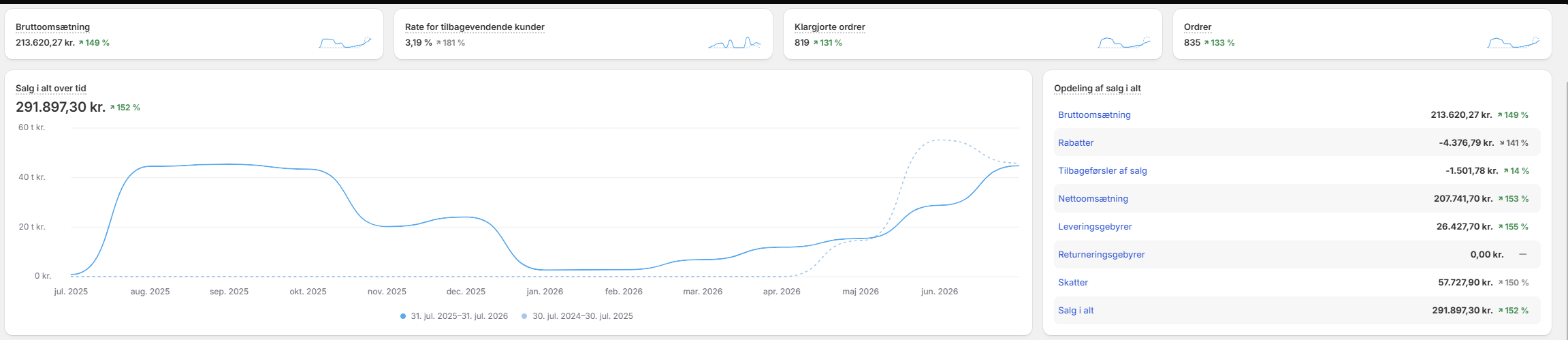Click the Opdeling af salg i alt heading

[x=1098, y=89]
